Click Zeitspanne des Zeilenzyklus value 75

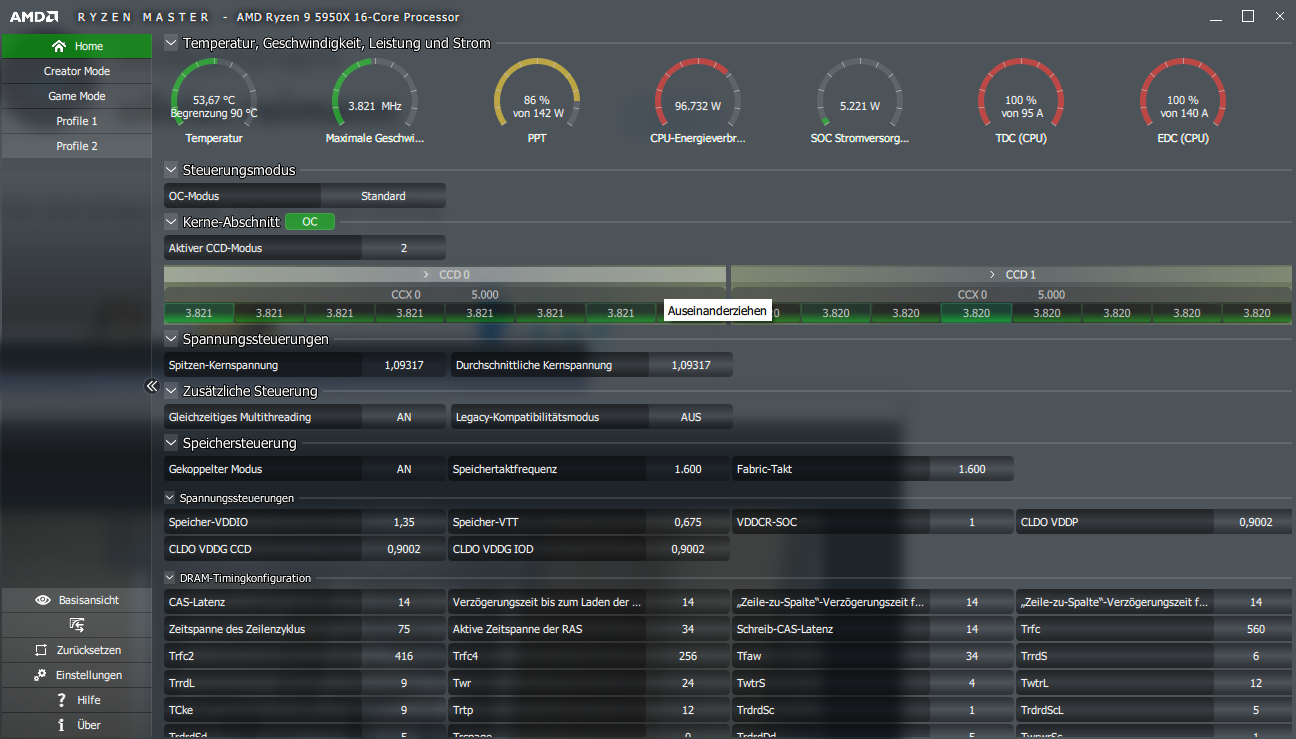[404, 629]
